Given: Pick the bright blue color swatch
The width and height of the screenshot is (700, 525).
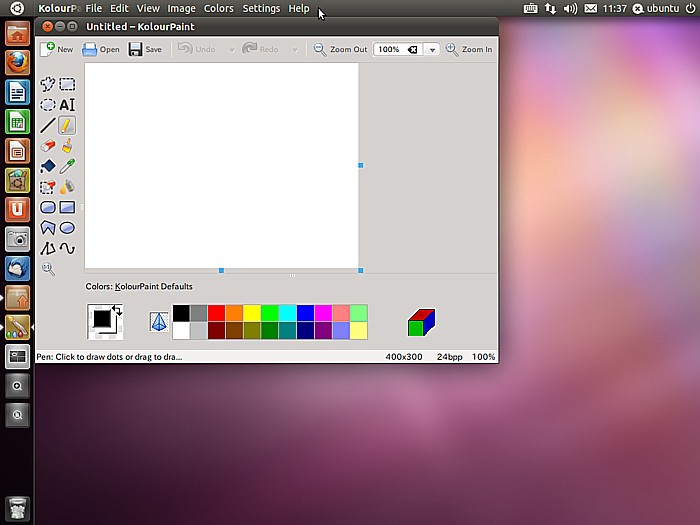Looking at the screenshot, I should tap(305, 313).
